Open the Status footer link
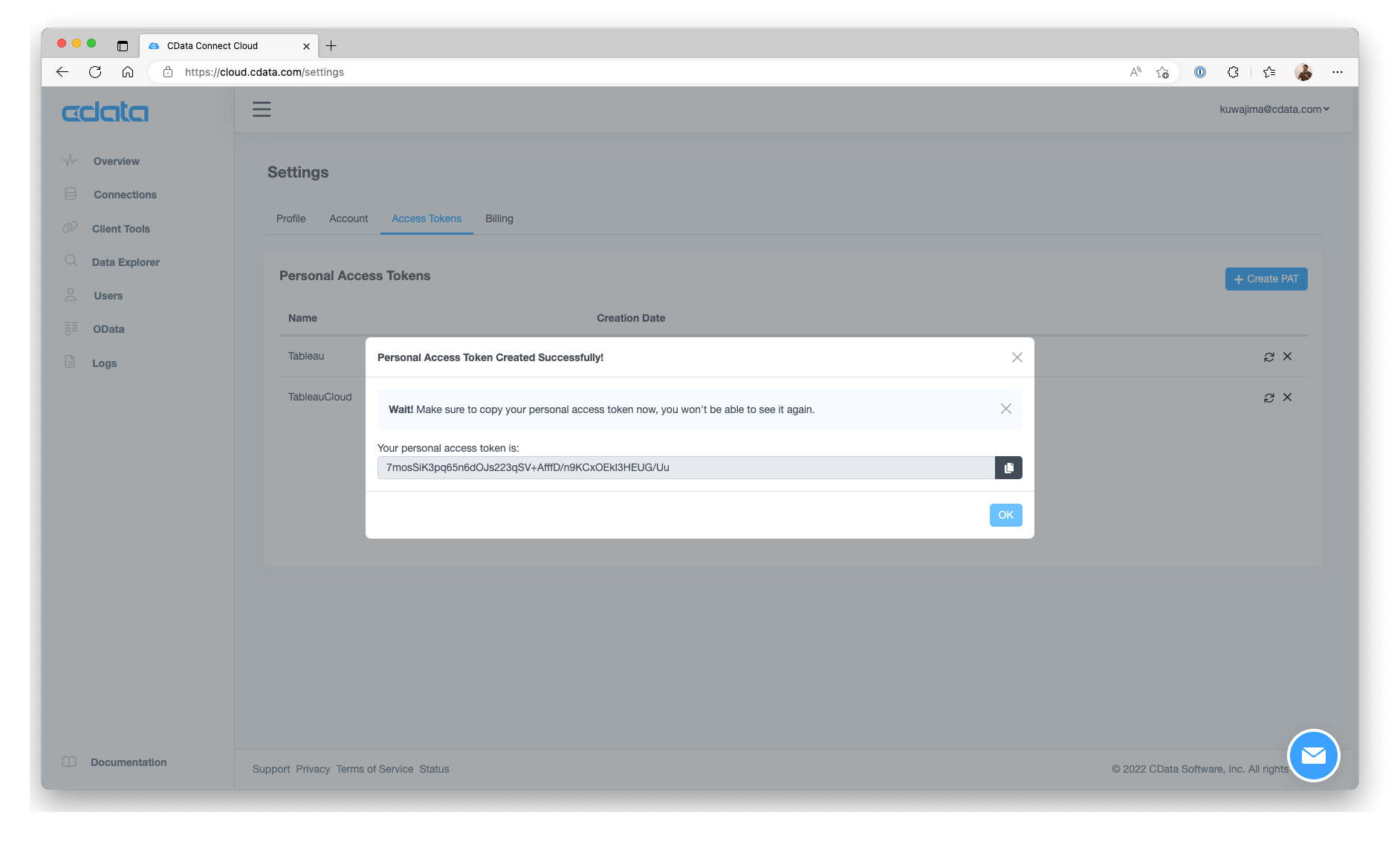This screenshot has height=844, width=1400. click(x=434, y=769)
